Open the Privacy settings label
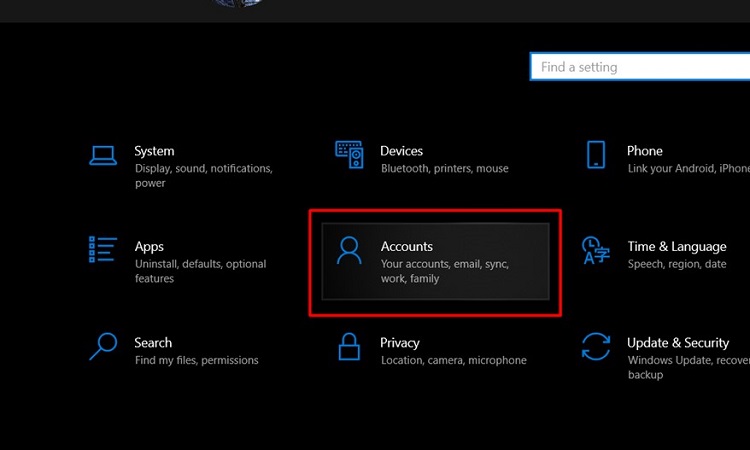Screen dimensions: 750x450 pos(400,343)
